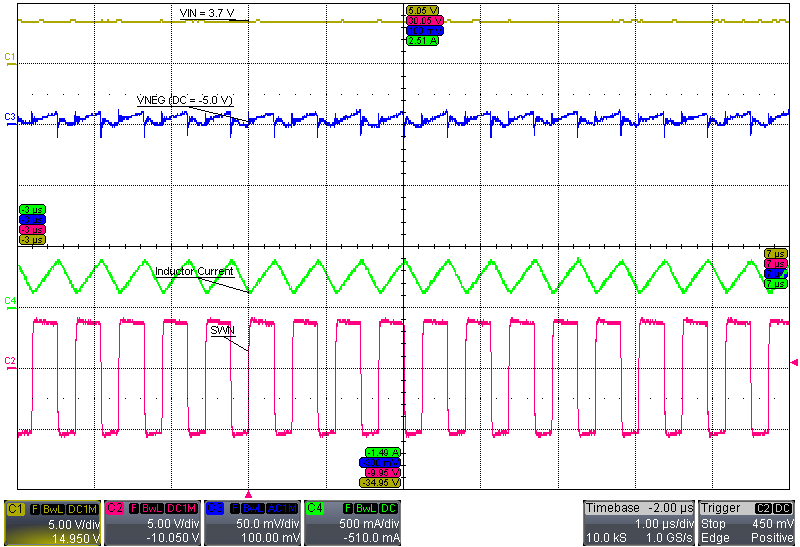Select the Inductor Current waveform label

[194, 271]
